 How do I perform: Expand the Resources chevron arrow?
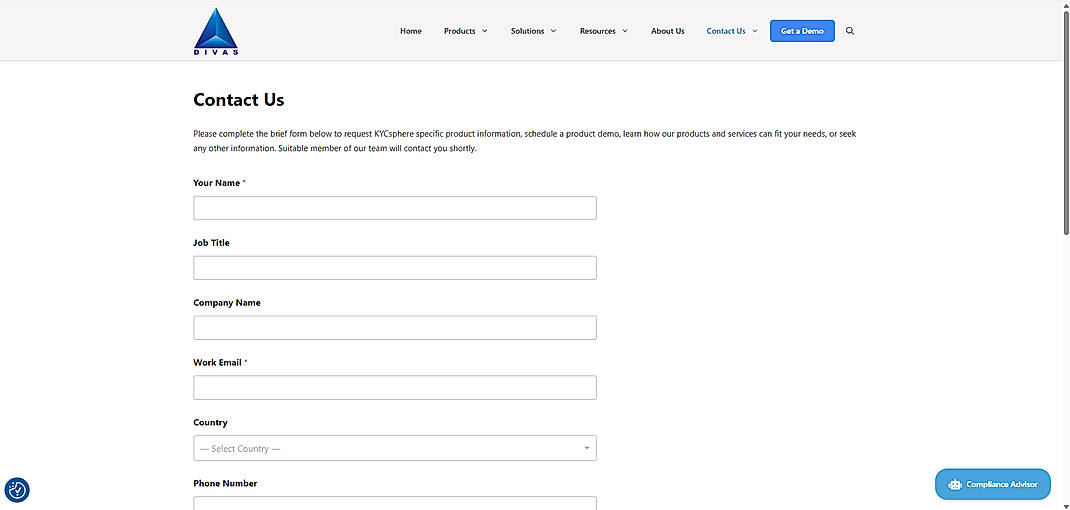coord(625,31)
